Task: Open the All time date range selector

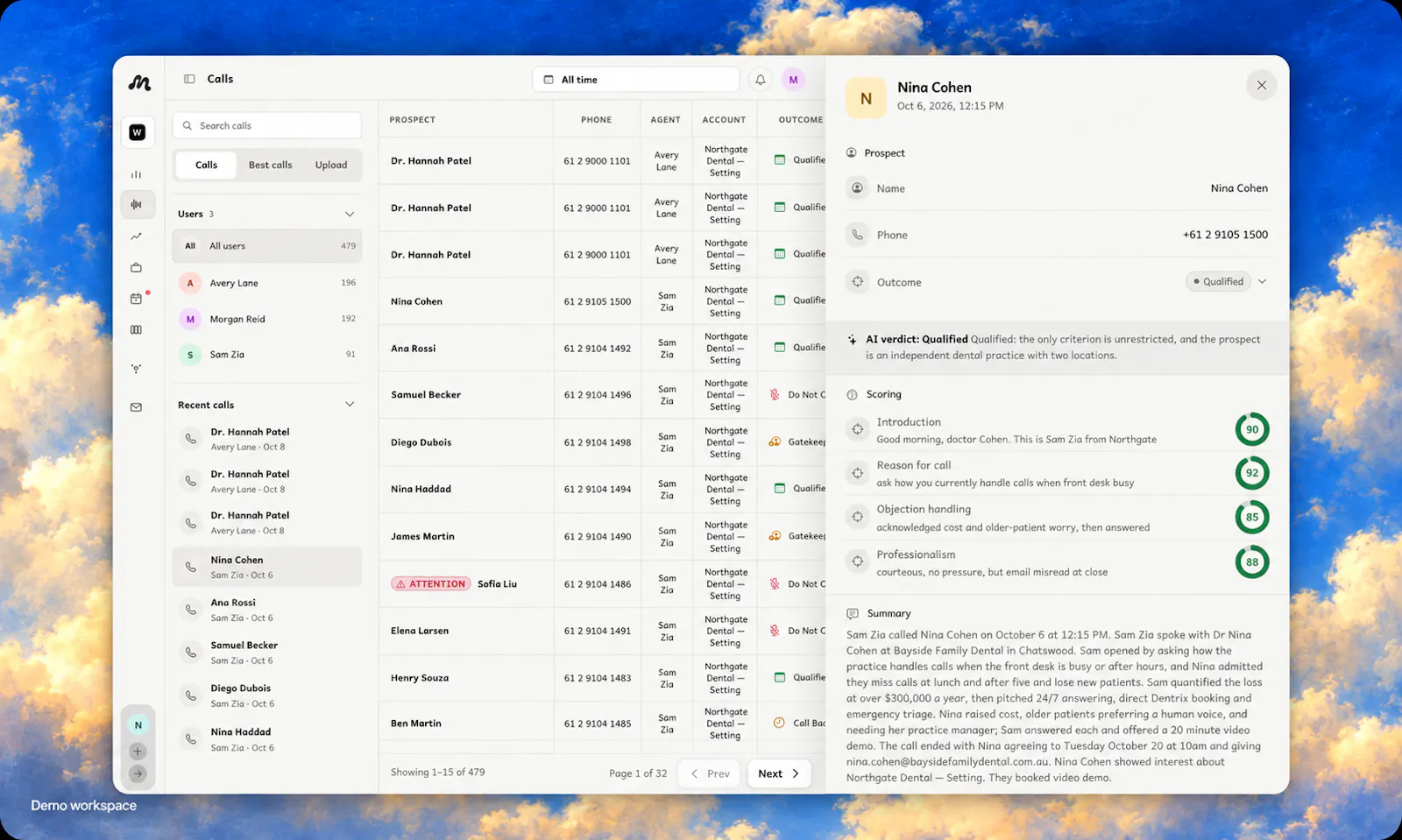Action: [636, 80]
